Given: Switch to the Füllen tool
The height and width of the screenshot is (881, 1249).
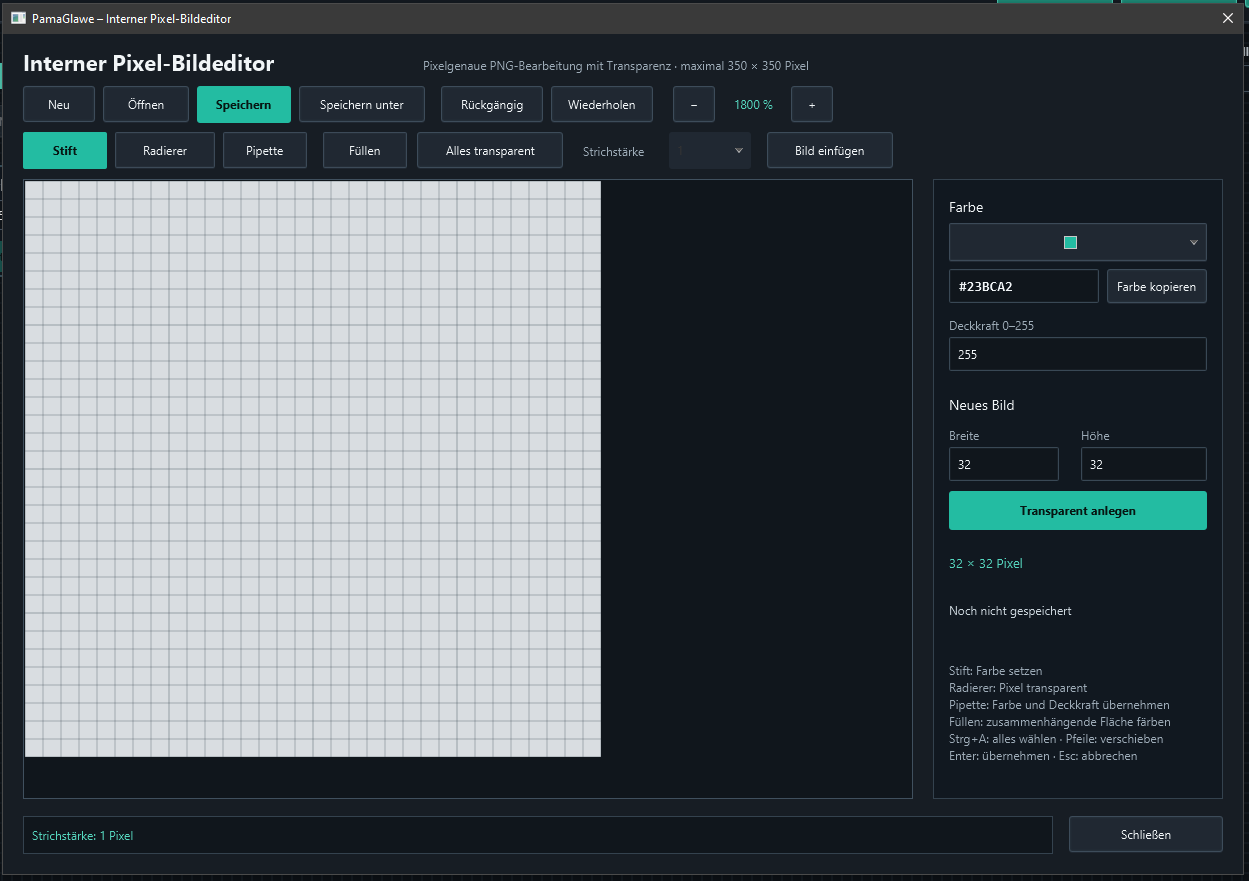Looking at the screenshot, I should [x=365, y=151].
